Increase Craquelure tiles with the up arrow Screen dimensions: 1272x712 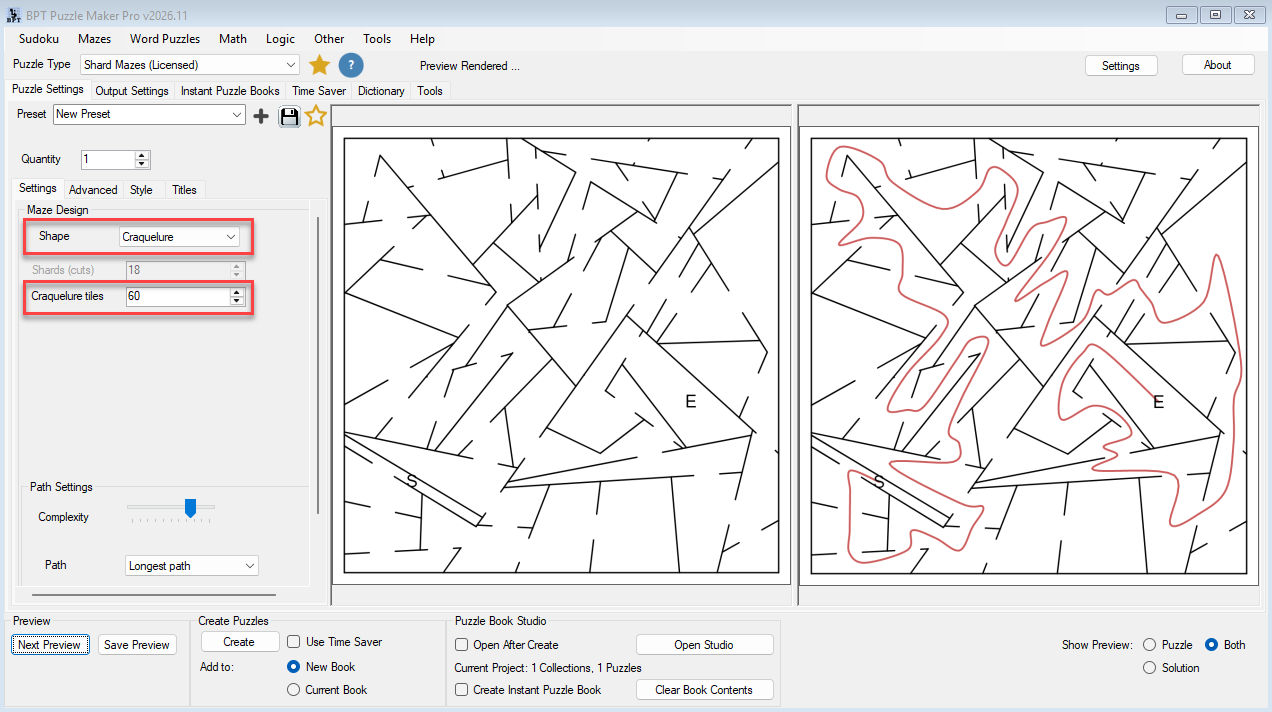[237, 293]
